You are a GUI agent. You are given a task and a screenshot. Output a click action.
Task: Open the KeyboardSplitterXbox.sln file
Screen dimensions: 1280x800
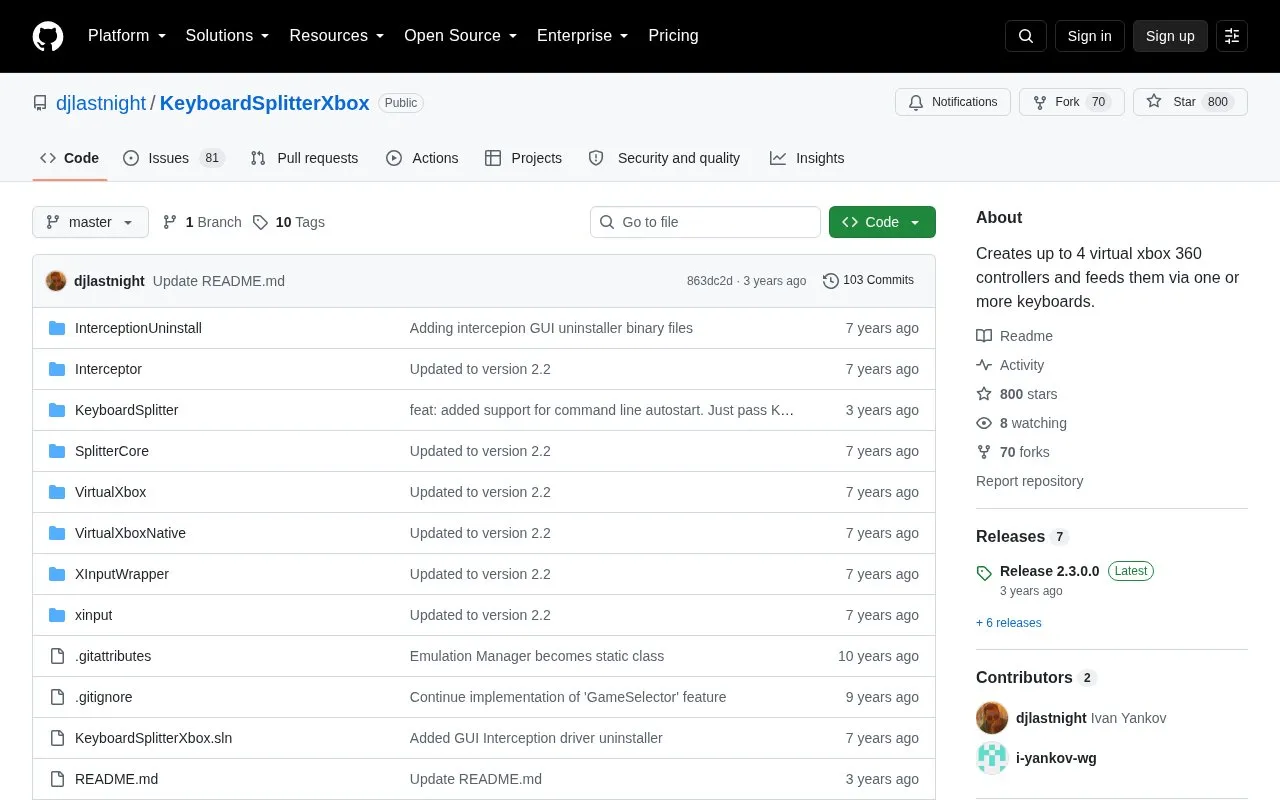[153, 738]
